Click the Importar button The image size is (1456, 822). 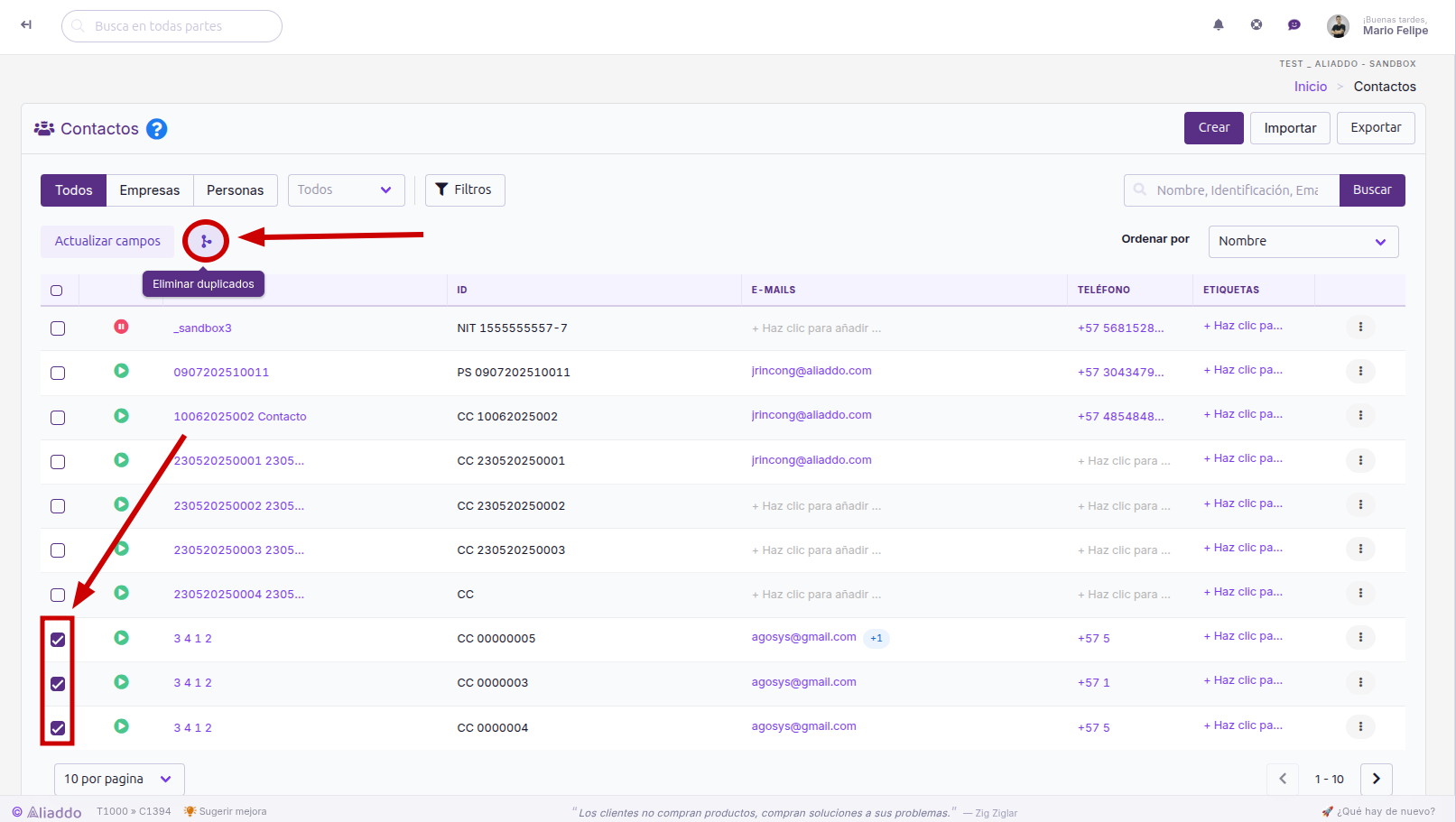1290,128
